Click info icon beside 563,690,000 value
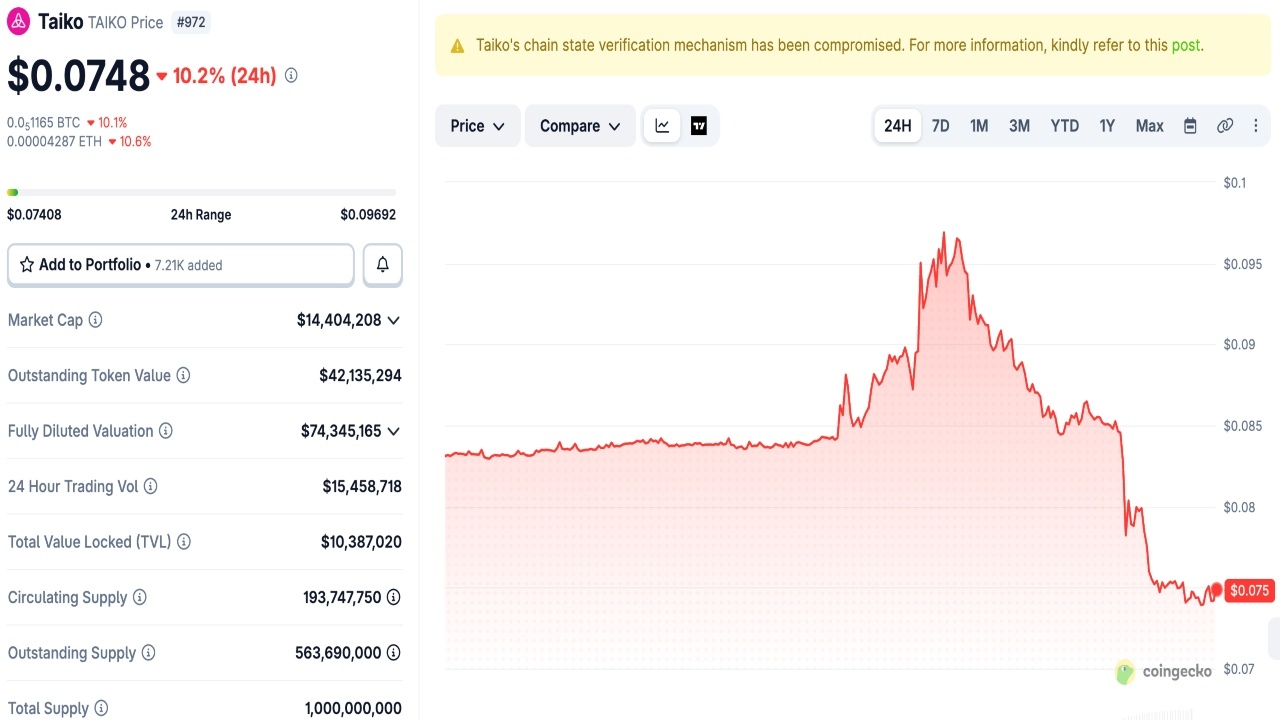This screenshot has width=1280, height=720. pyautogui.click(x=394, y=653)
